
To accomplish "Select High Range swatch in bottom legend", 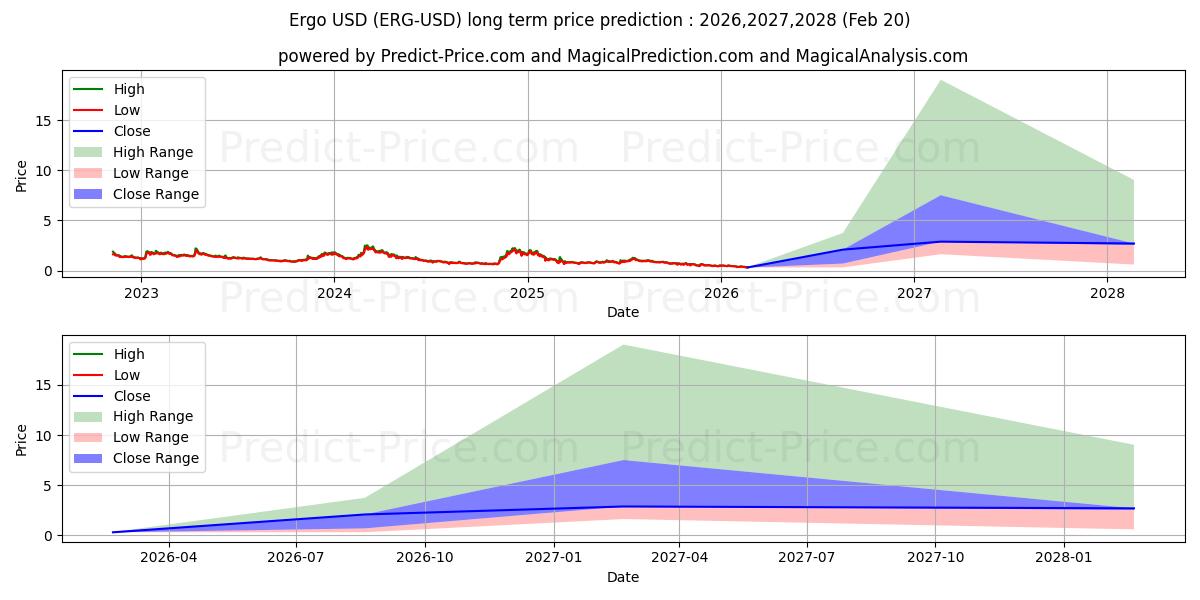I will (88, 417).
